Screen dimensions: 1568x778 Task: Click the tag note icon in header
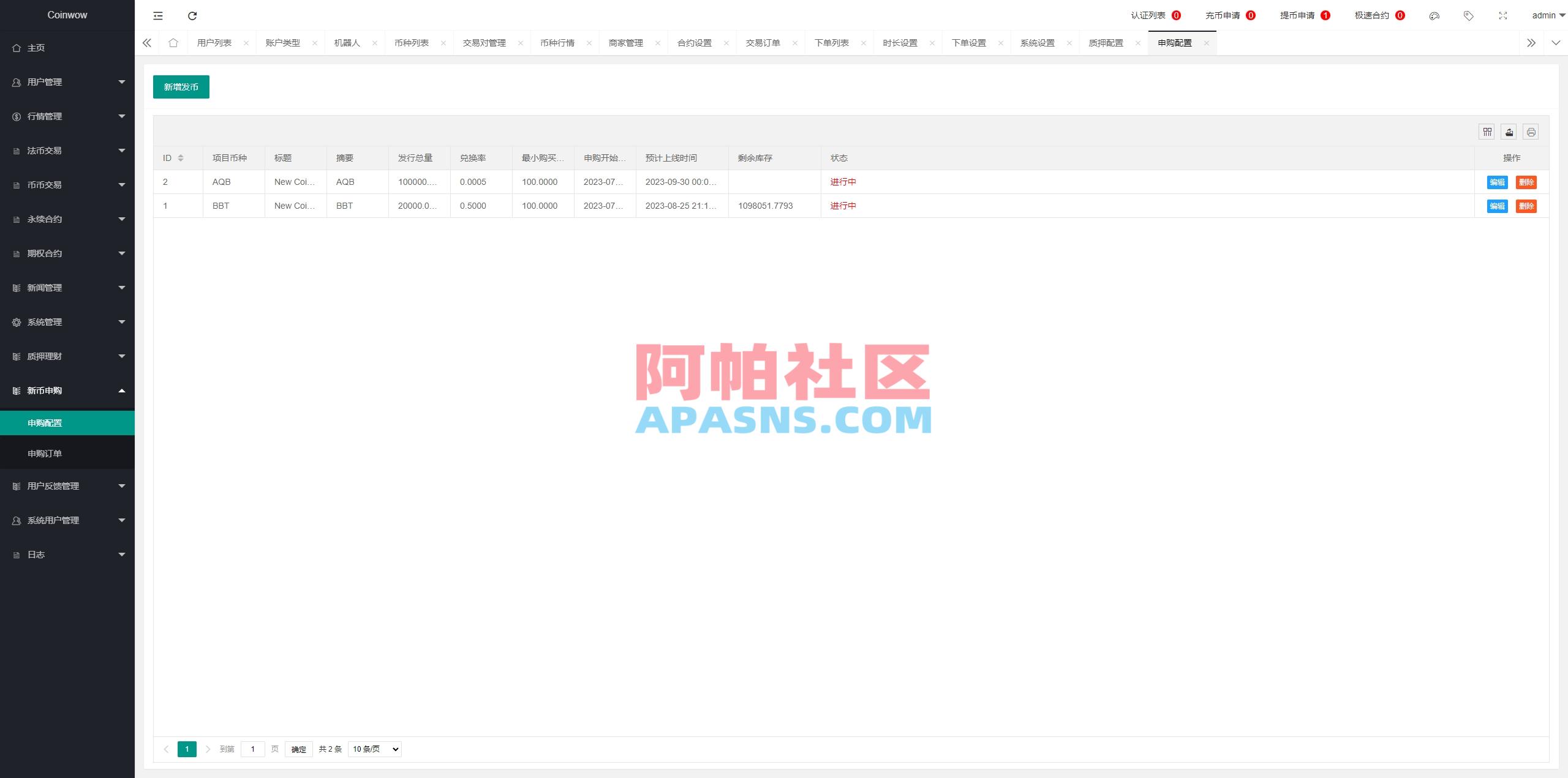[1468, 16]
